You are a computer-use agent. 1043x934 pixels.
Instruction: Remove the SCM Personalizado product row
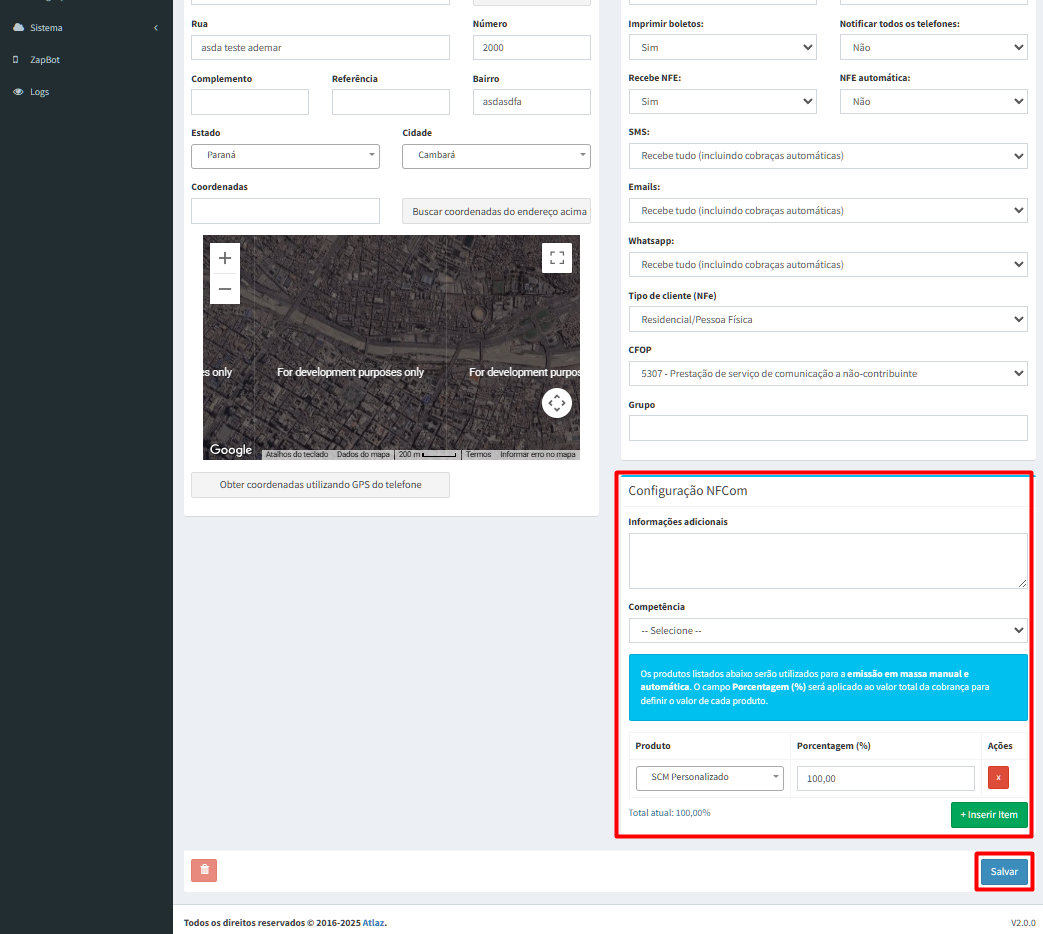pos(998,778)
